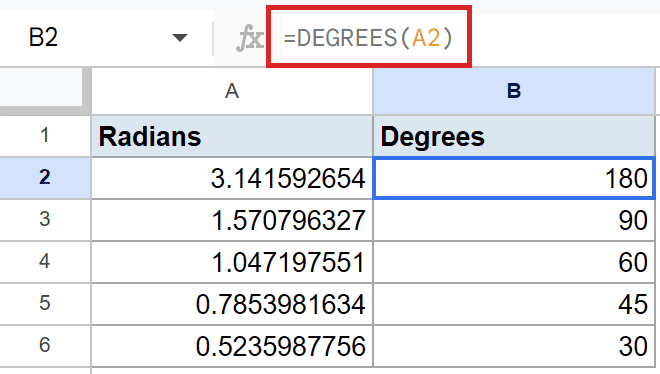Click the Degrees header cell
Screen dimensions: 660x374
tap(514, 136)
